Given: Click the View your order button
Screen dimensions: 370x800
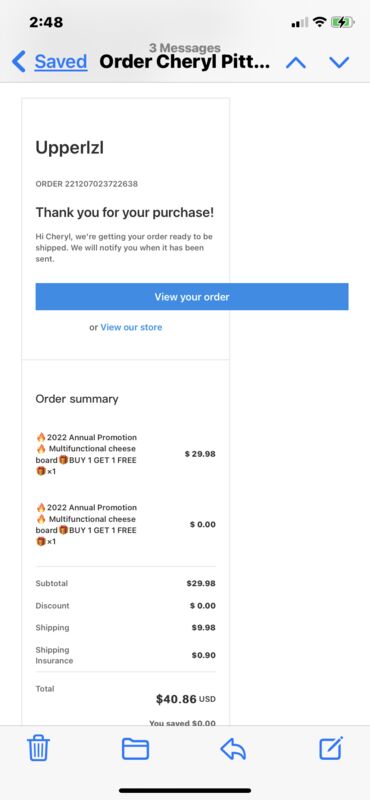Looking at the screenshot, I should pos(192,296).
